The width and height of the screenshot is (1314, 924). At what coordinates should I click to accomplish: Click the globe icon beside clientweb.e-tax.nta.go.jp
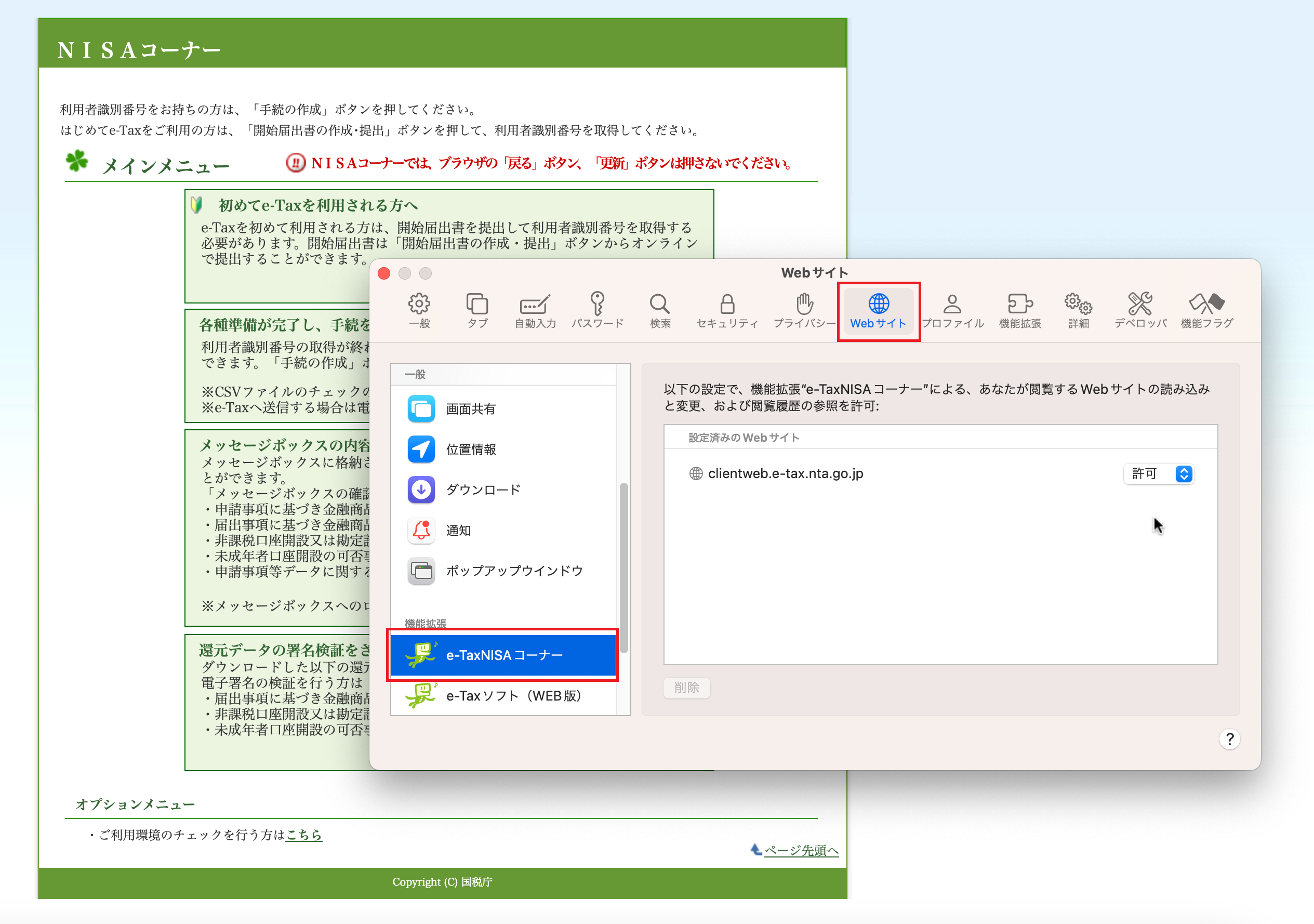695,473
